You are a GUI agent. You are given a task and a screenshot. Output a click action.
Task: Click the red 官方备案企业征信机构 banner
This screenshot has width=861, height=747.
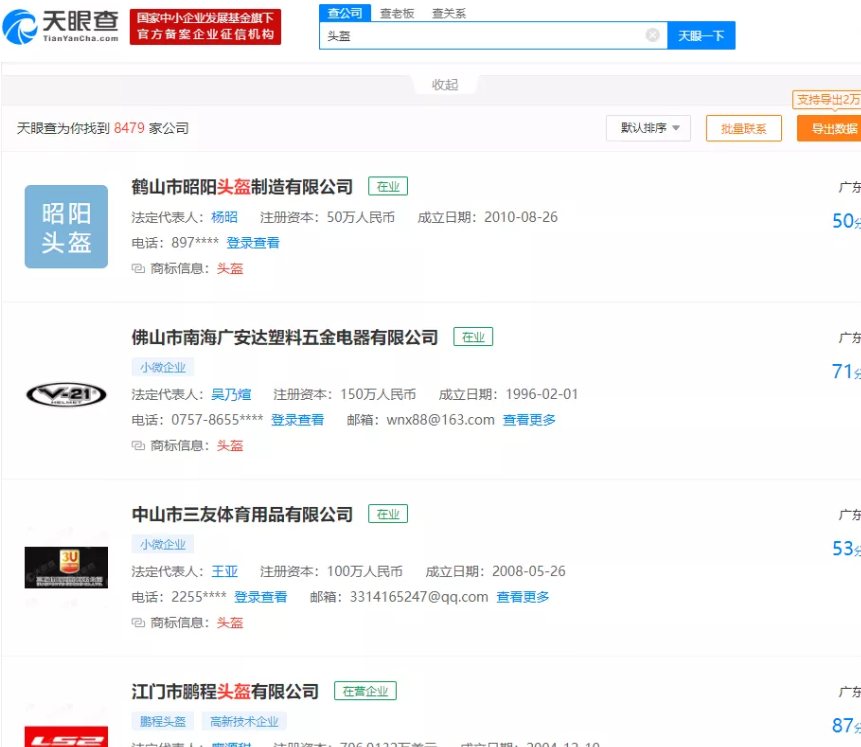205,26
